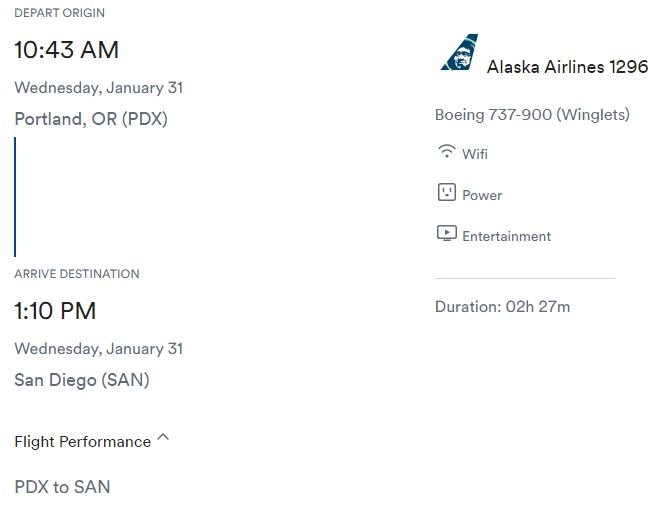Click the Entertainment screen icon
This screenshot has width=664, height=506.
click(447, 233)
